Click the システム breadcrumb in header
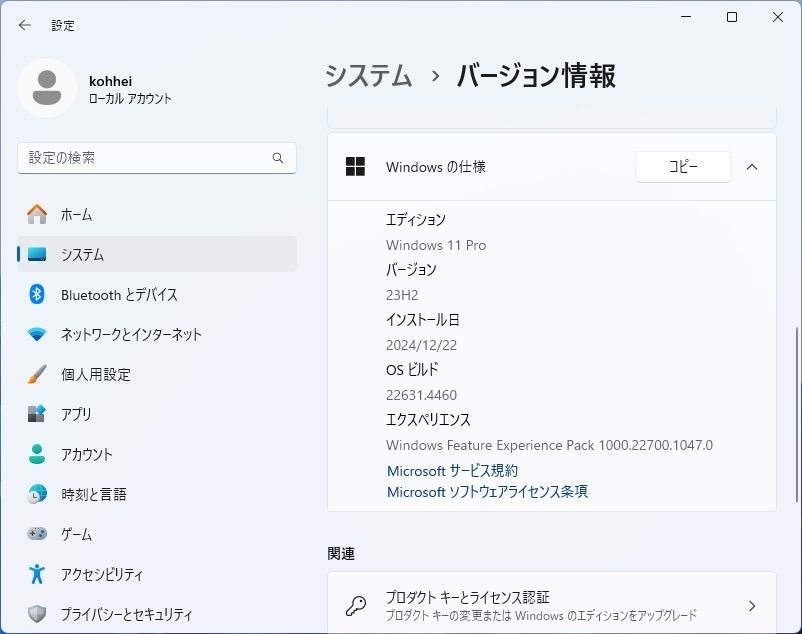The image size is (802, 634). point(369,76)
